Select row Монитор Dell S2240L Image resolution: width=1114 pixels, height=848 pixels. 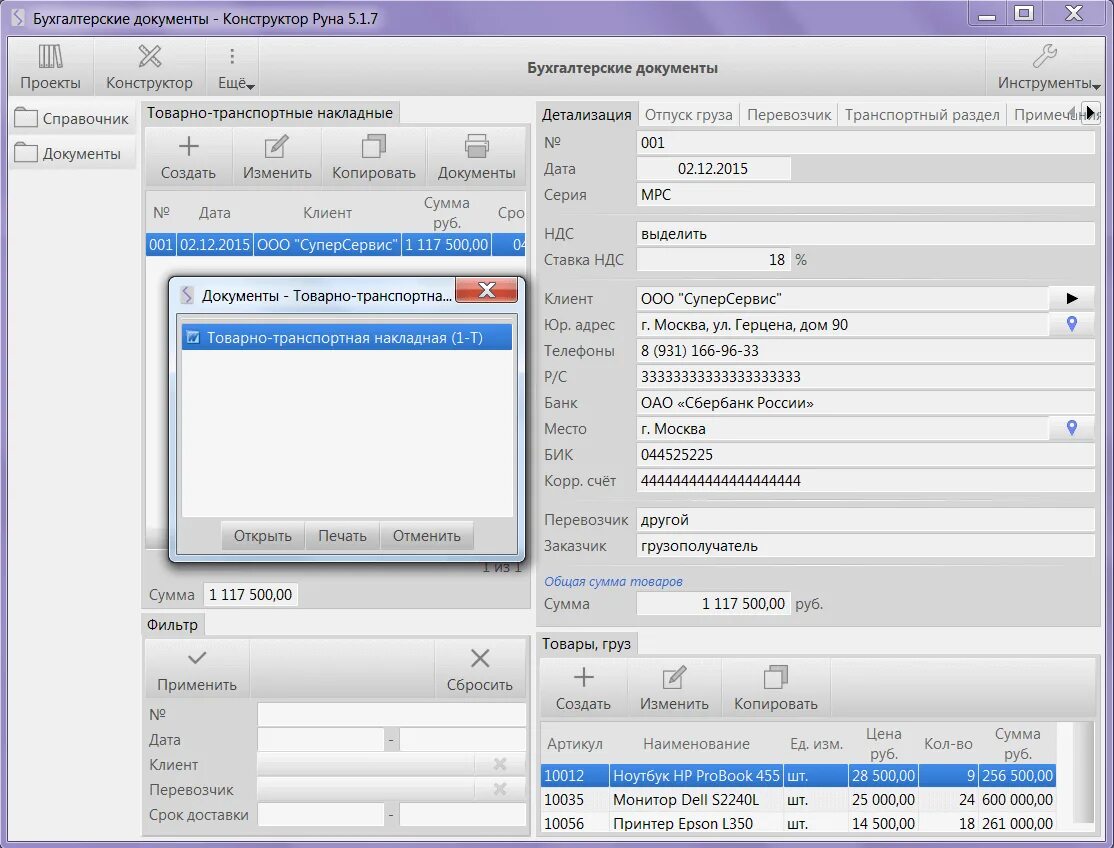click(x=798, y=800)
